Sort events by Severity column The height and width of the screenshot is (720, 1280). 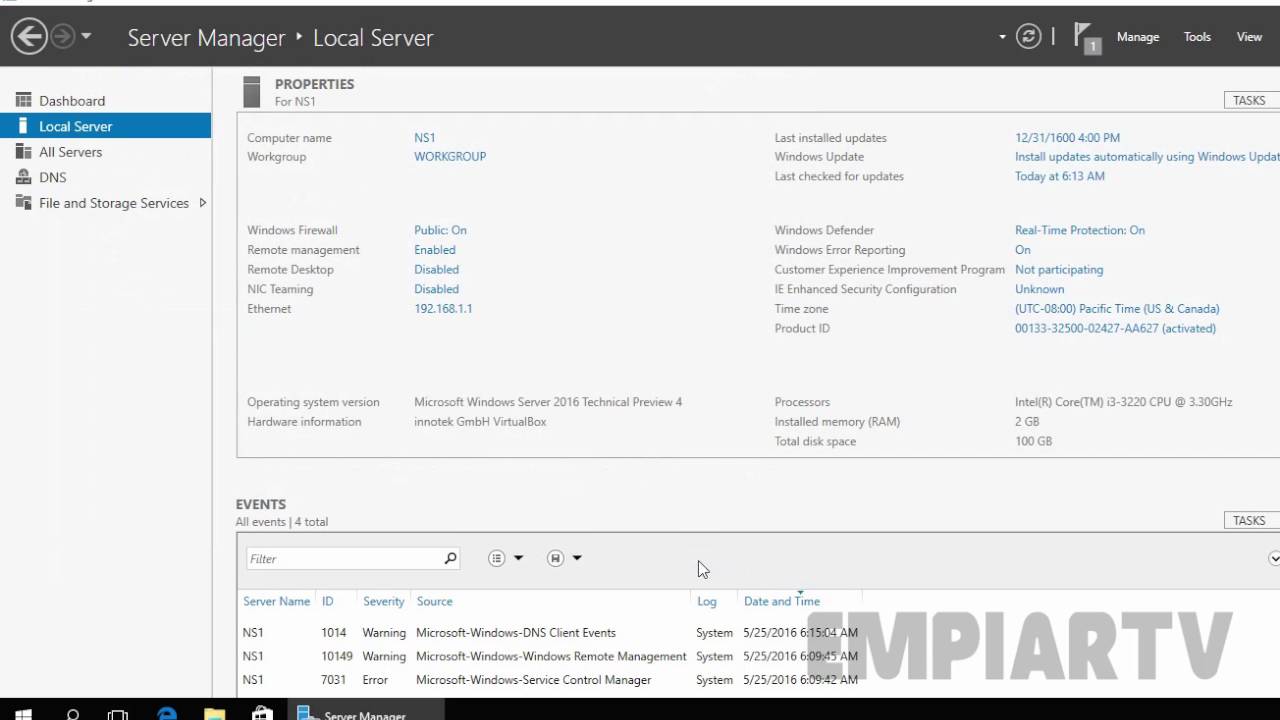coord(384,601)
